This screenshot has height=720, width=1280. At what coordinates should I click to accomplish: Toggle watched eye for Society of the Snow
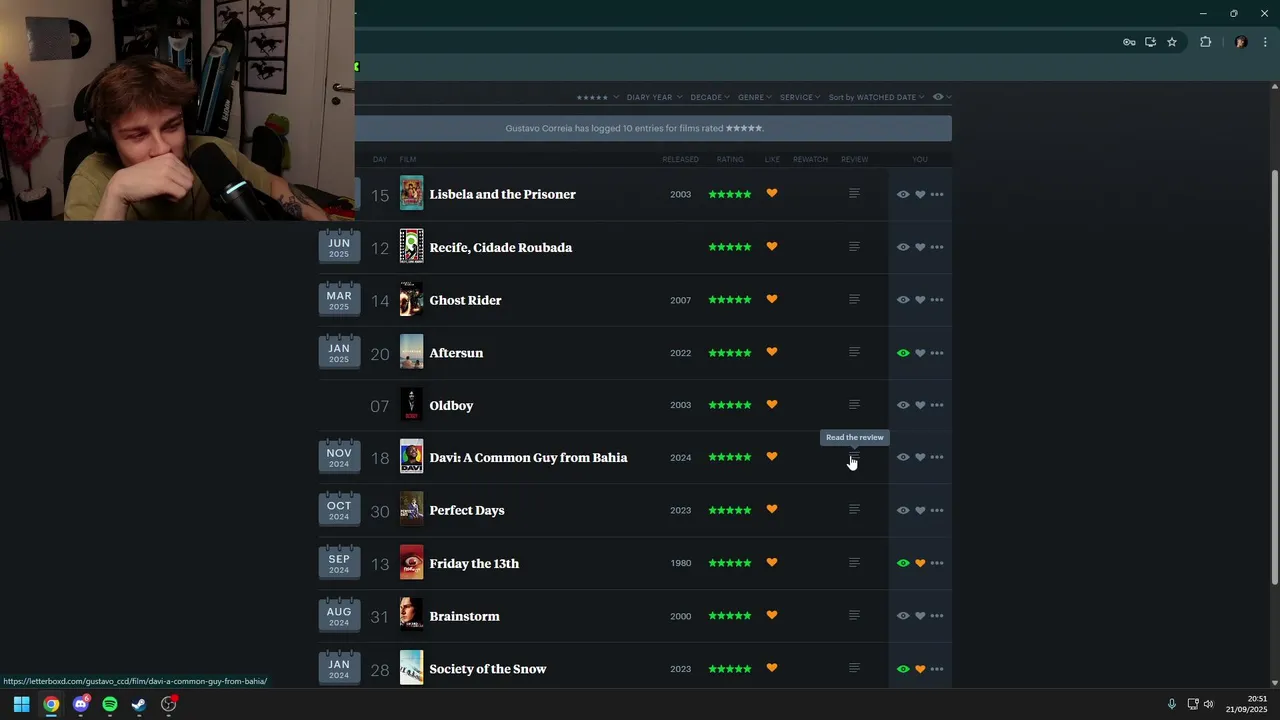coord(903,669)
